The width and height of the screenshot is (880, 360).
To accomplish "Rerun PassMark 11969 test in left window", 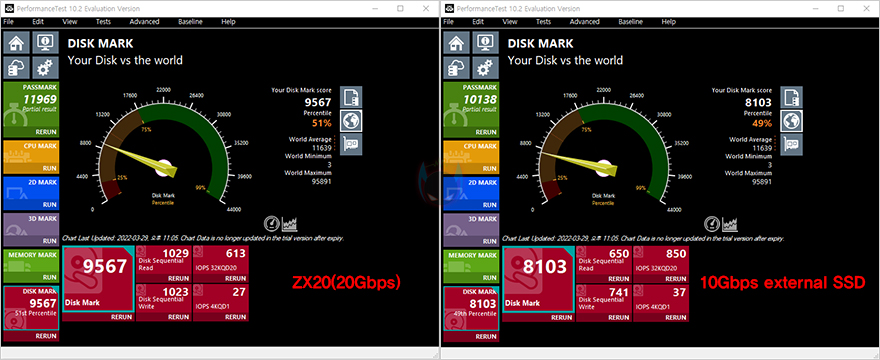I will [46, 133].
